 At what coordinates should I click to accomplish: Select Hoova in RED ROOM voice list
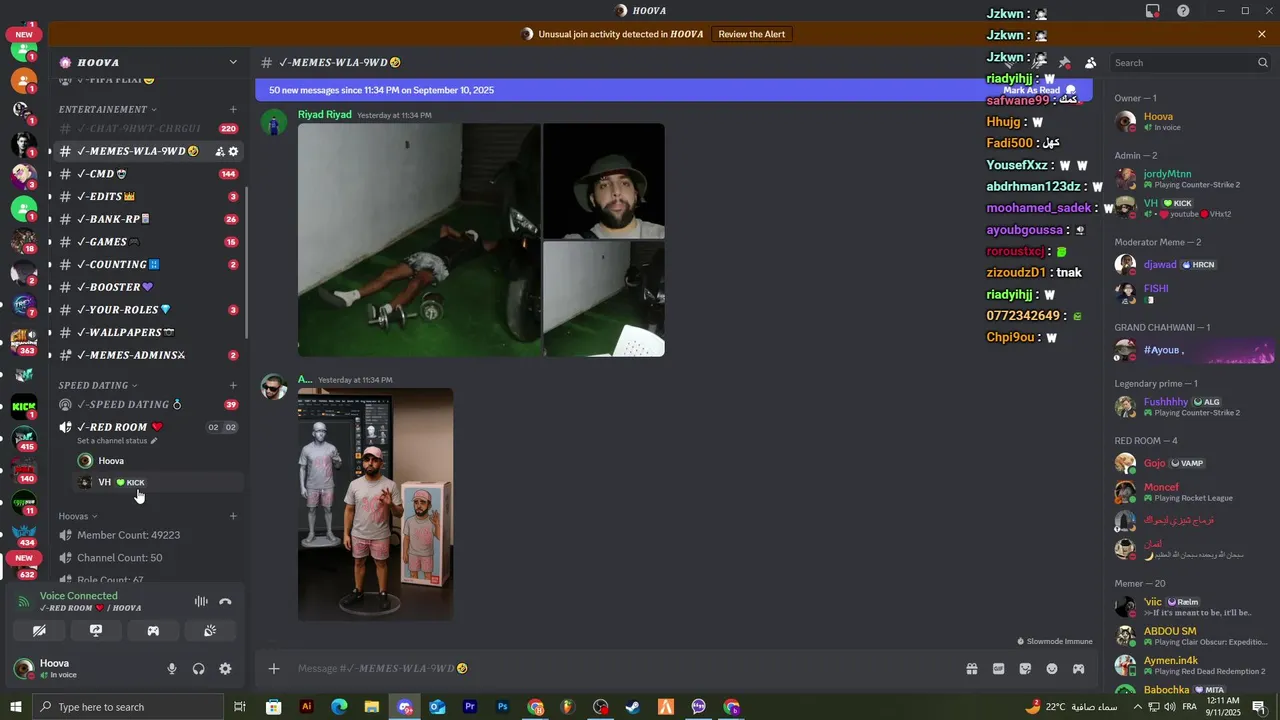(159, 461)
